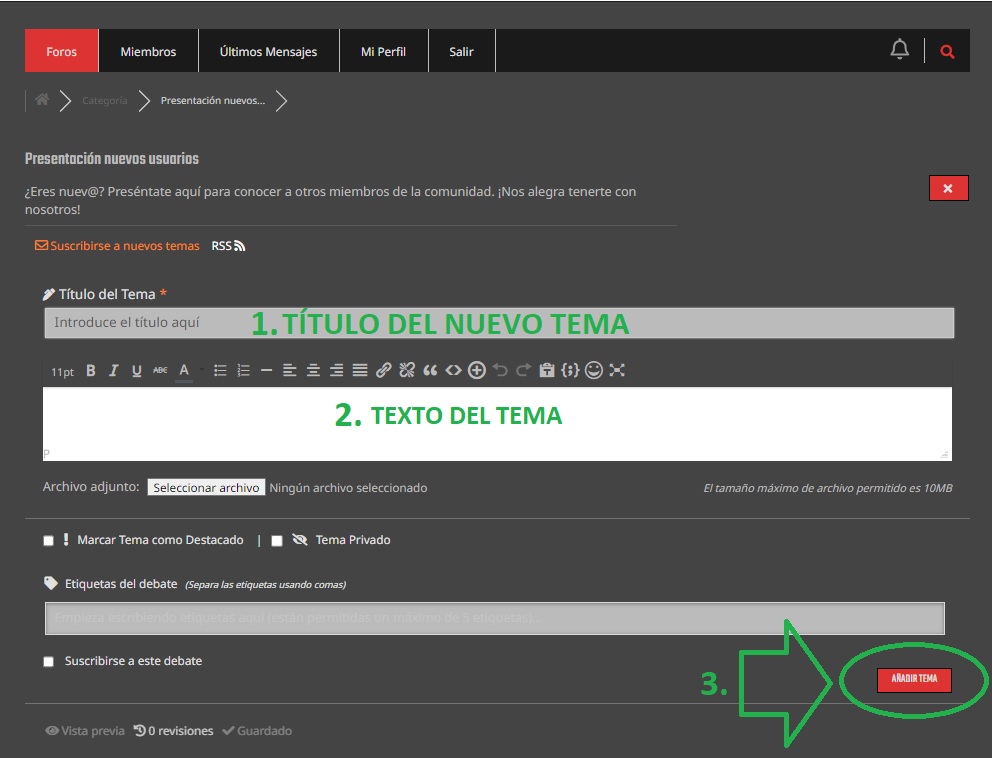Apply italic formatting to the text
Viewport: 992px width, 758px height.
coord(114,371)
